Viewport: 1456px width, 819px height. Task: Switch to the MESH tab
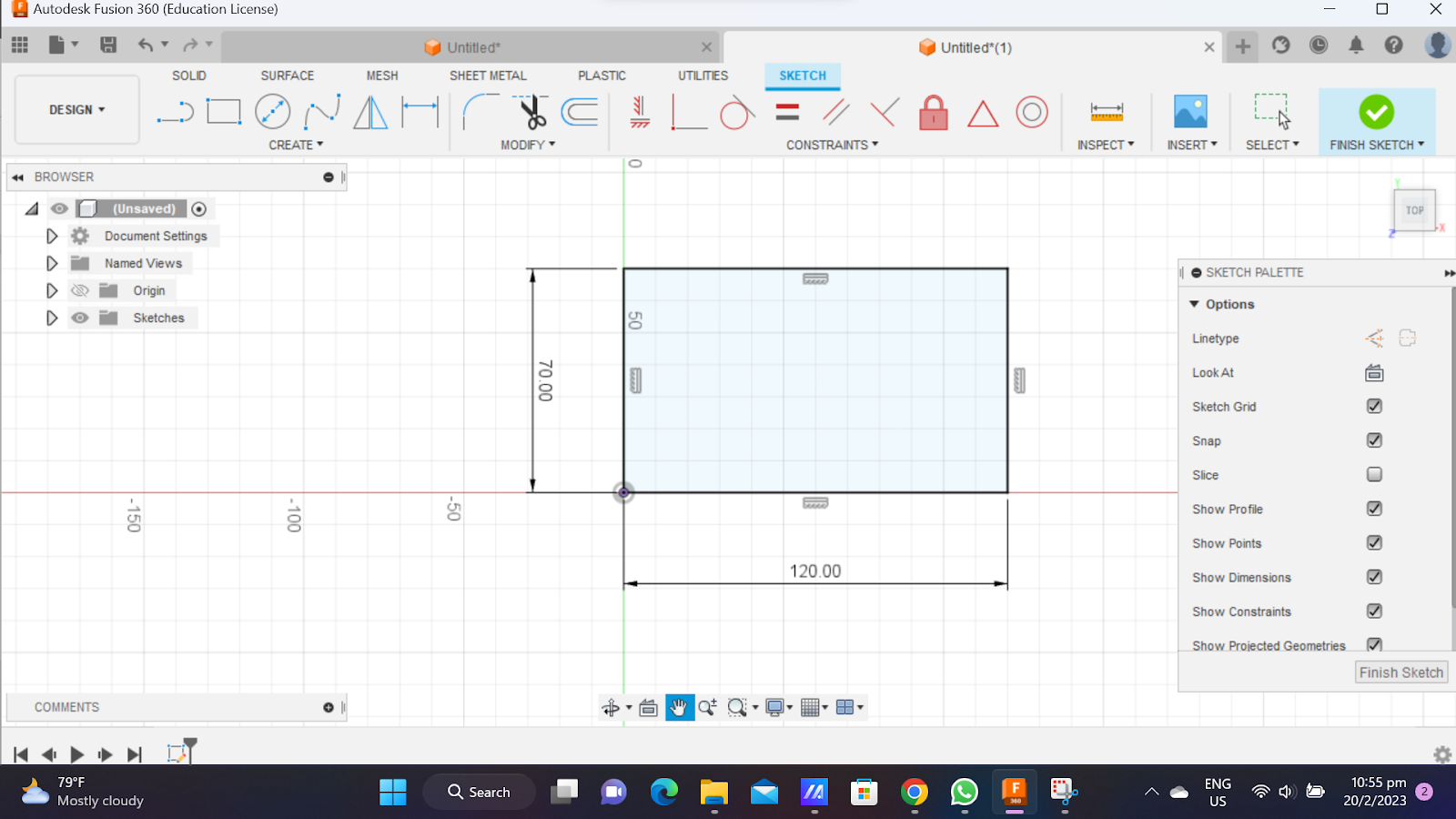[x=382, y=76]
